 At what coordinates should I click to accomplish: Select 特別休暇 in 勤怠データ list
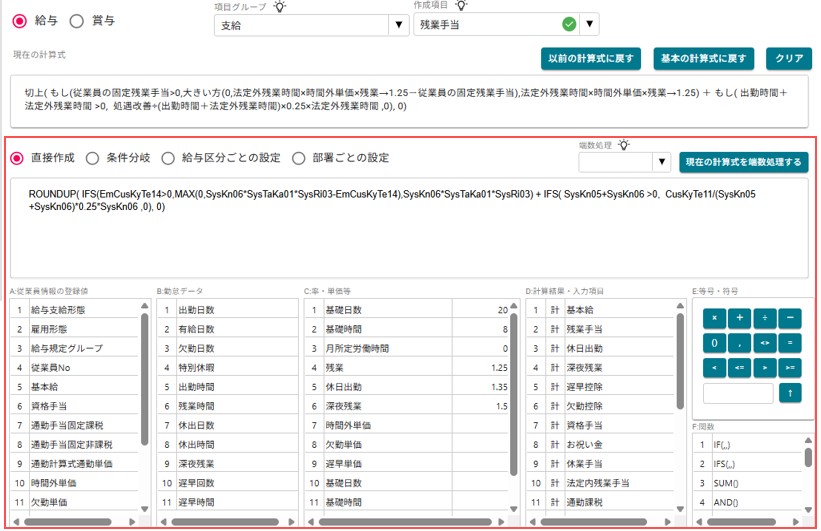click(x=227, y=368)
